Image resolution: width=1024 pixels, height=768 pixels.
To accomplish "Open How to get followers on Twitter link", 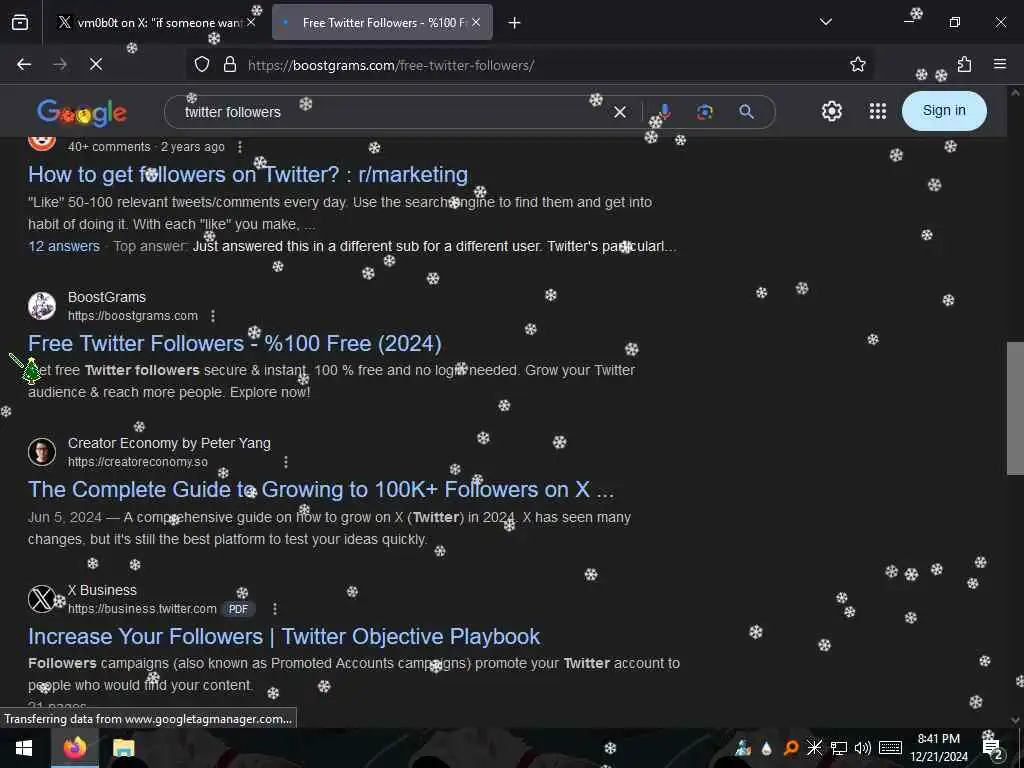I will coord(248,174).
